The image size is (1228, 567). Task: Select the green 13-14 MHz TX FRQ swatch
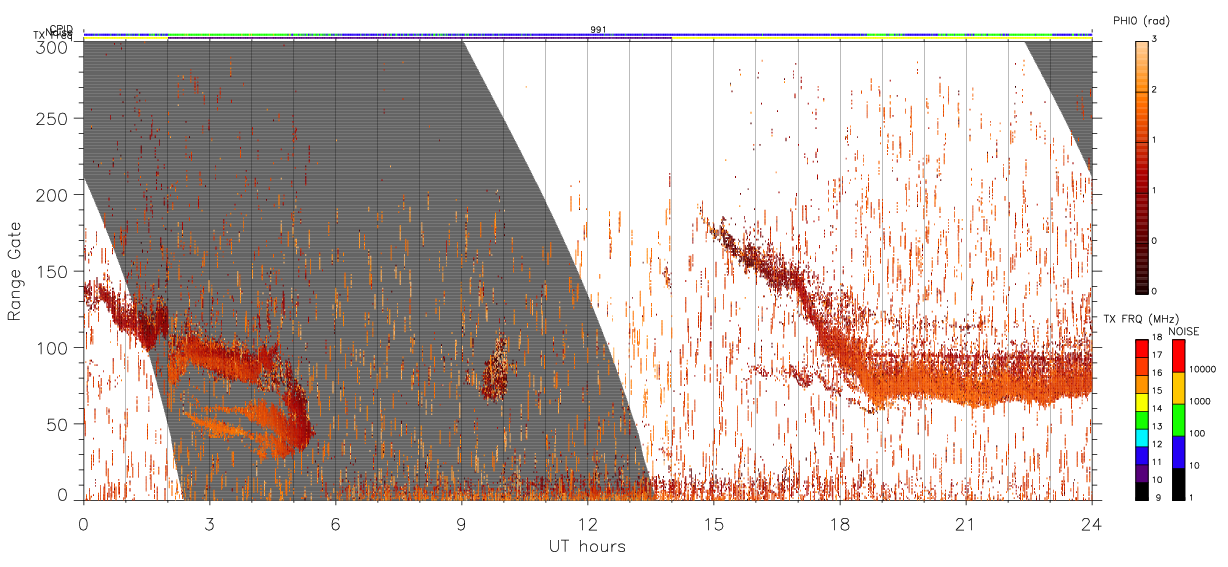[1142, 420]
